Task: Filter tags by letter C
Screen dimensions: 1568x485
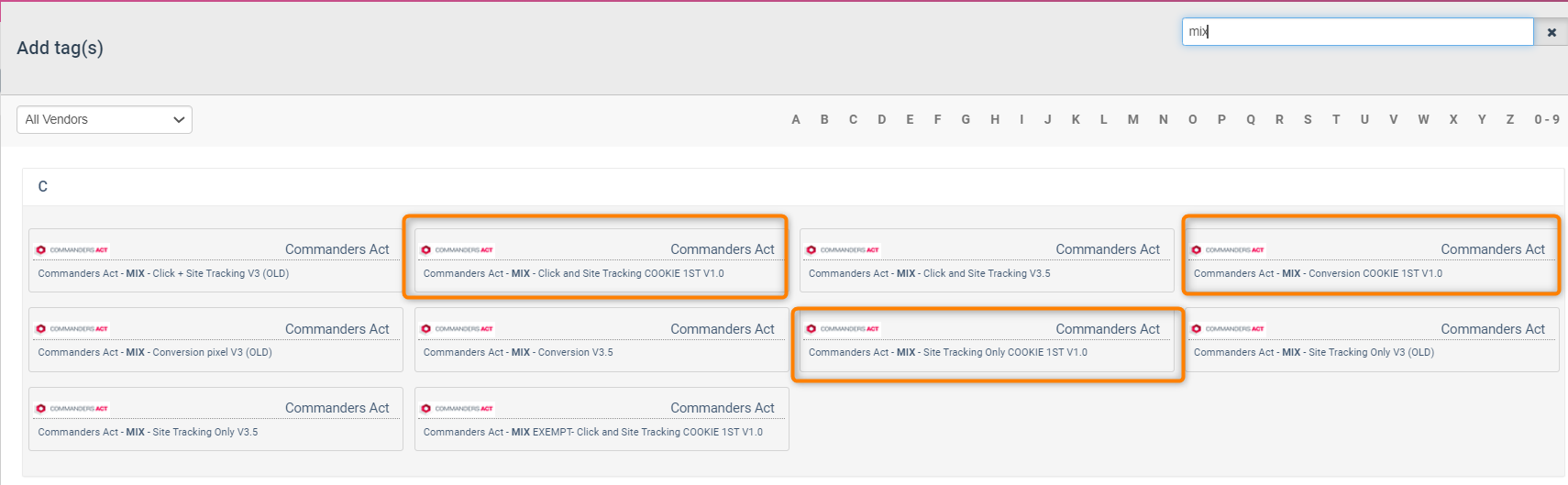Action: coord(853,120)
